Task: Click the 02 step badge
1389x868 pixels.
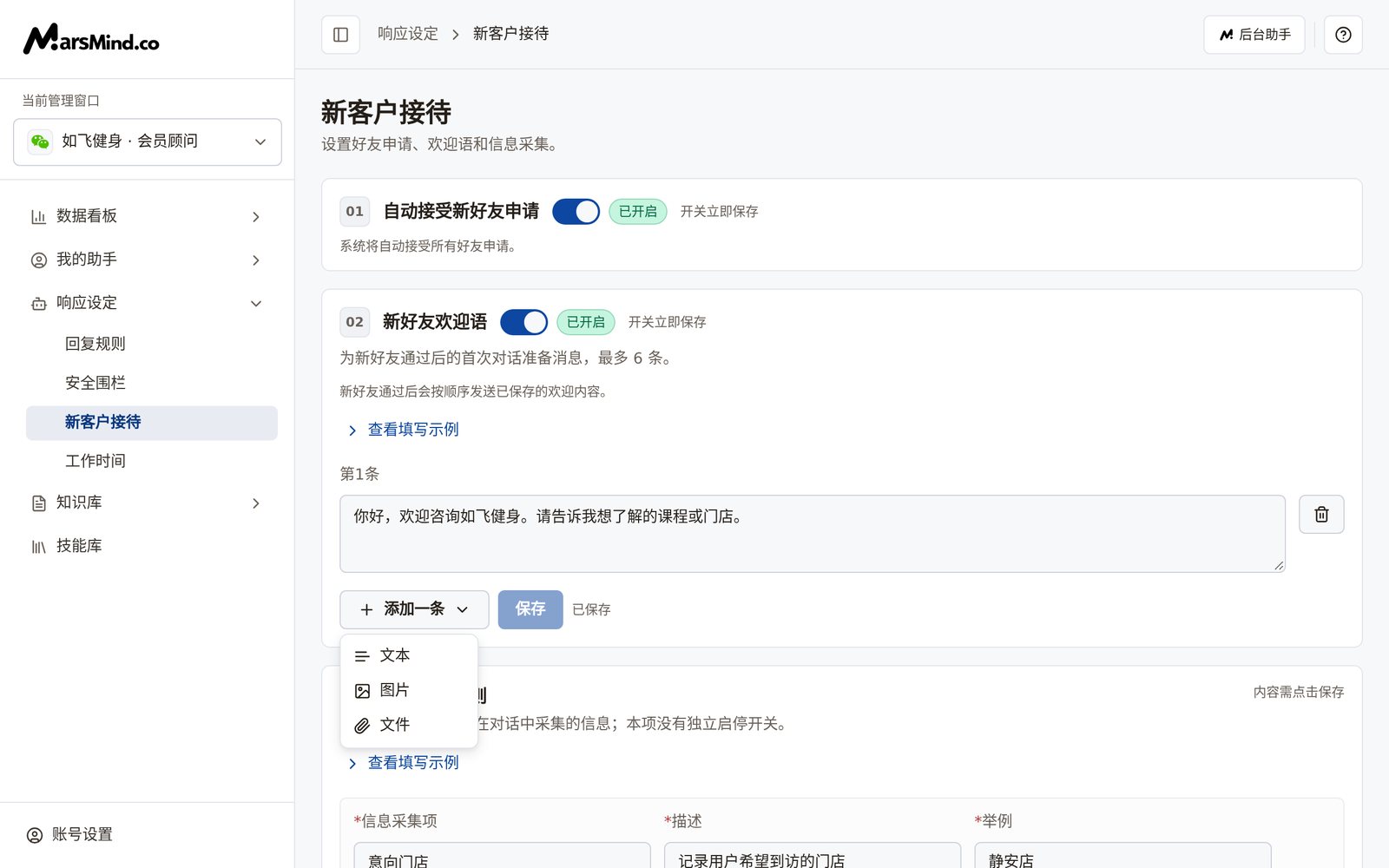Action: click(354, 322)
